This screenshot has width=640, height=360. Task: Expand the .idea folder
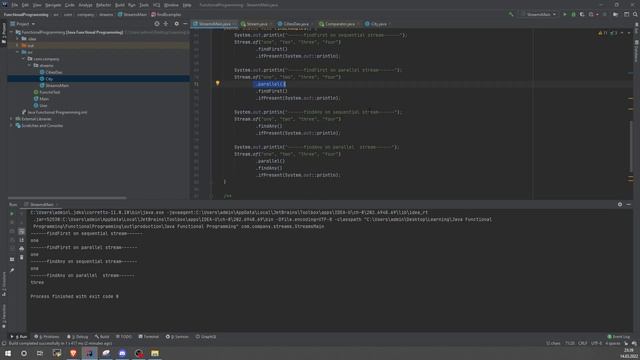tap(18, 39)
